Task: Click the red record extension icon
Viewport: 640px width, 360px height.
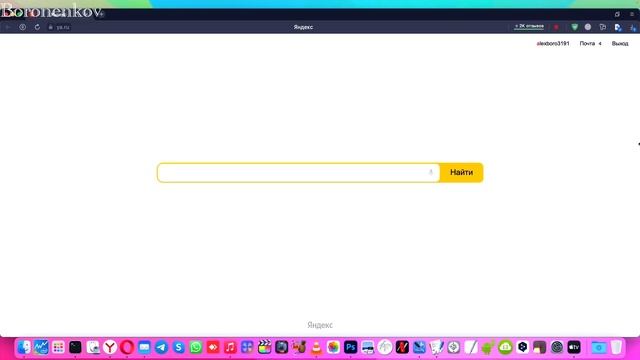Action: 556,27
